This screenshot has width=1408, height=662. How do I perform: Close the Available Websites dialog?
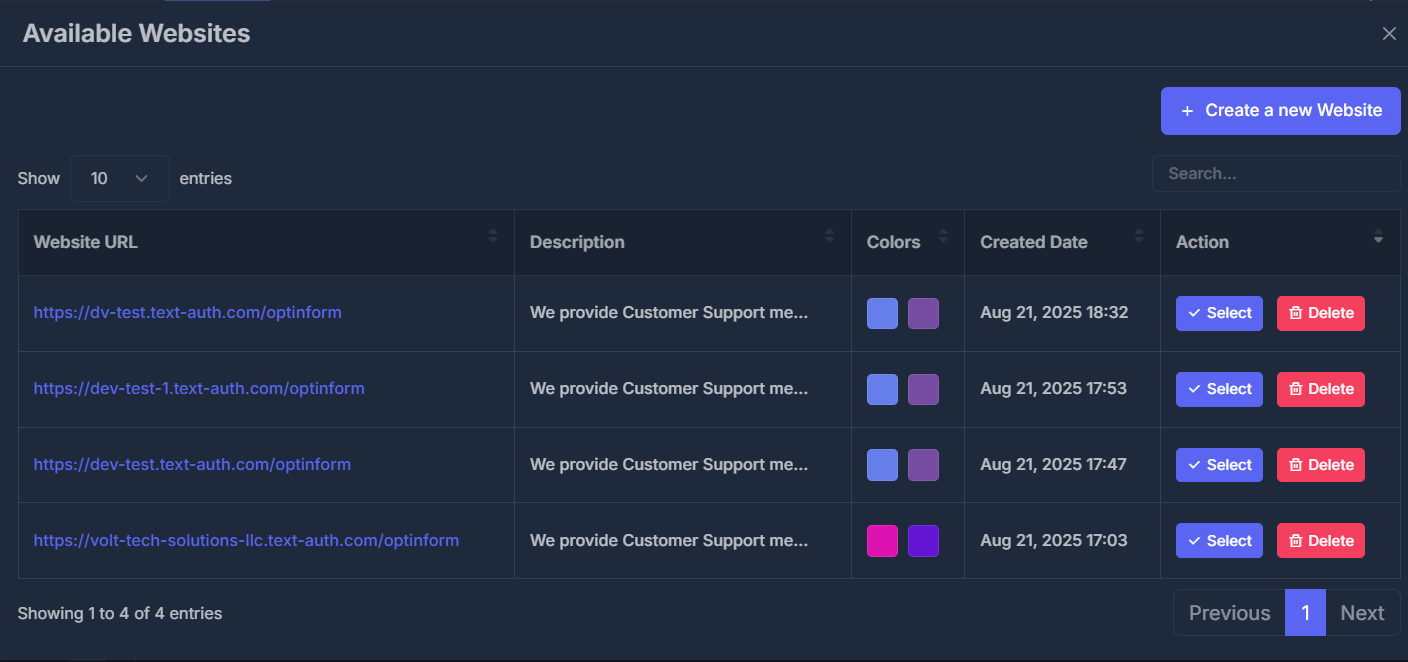1389,34
